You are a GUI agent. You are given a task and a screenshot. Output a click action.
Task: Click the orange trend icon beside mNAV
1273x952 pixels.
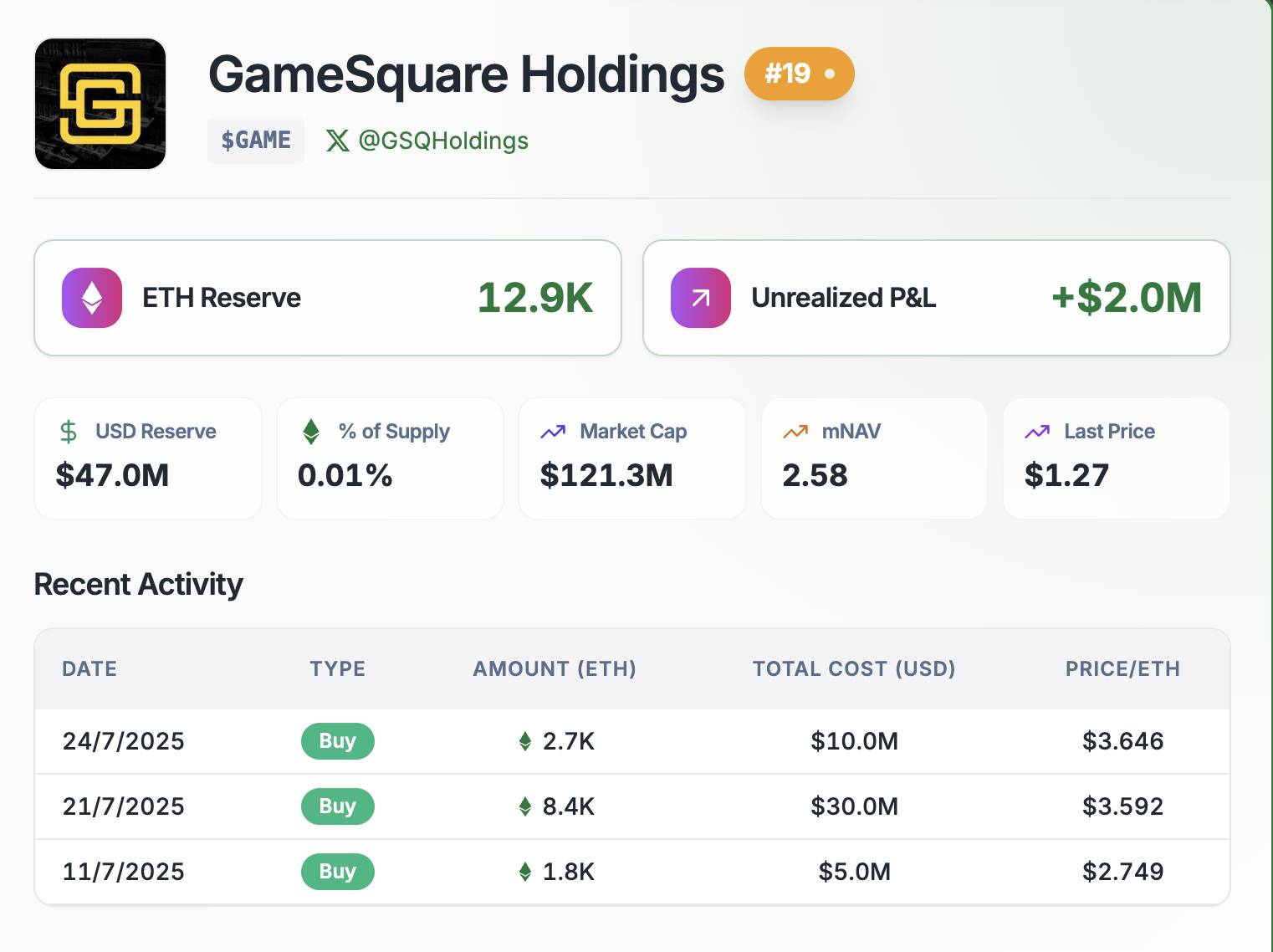coord(795,432)
